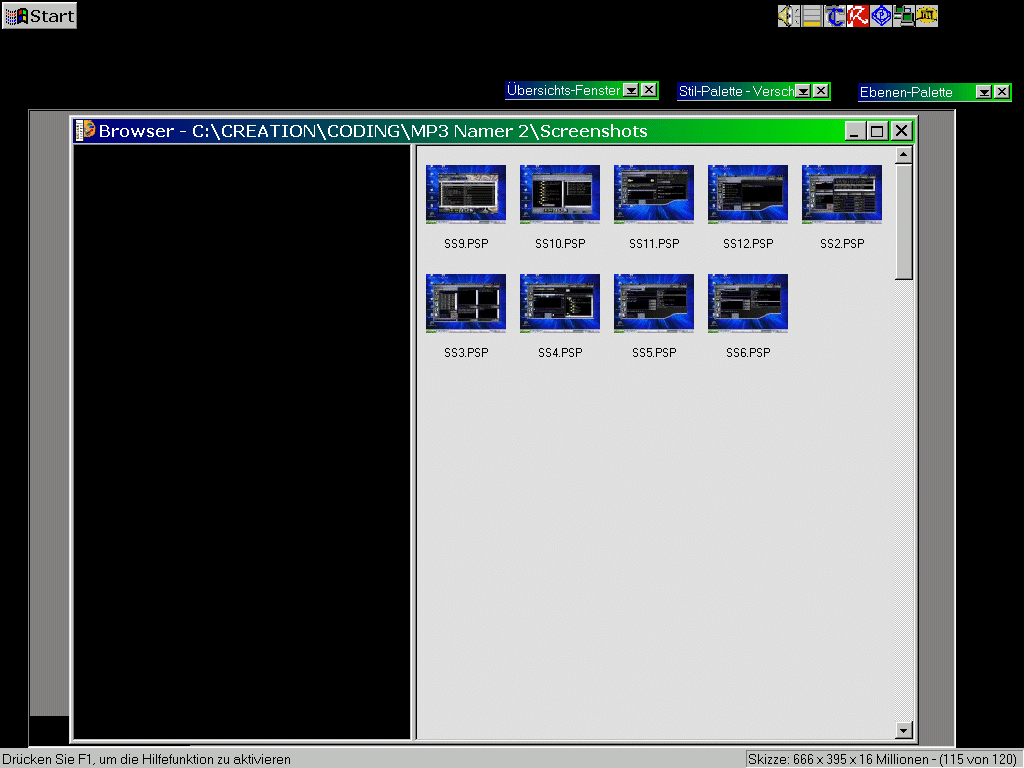Roll down the Übersichts-Fenster palette
Viewport: 1024px width, 768px height.
pyautogui.click(x=631, y=90)
